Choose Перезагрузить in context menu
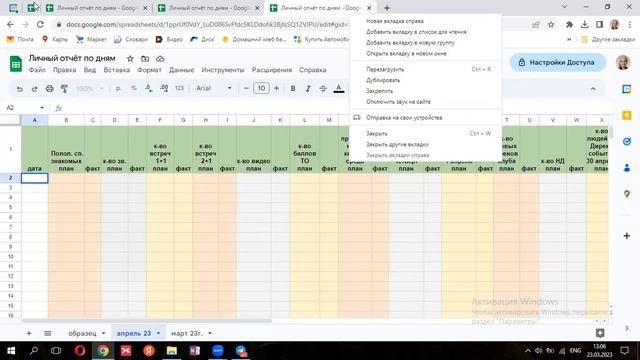The image size is (640, 360). (x=426, y=69)
